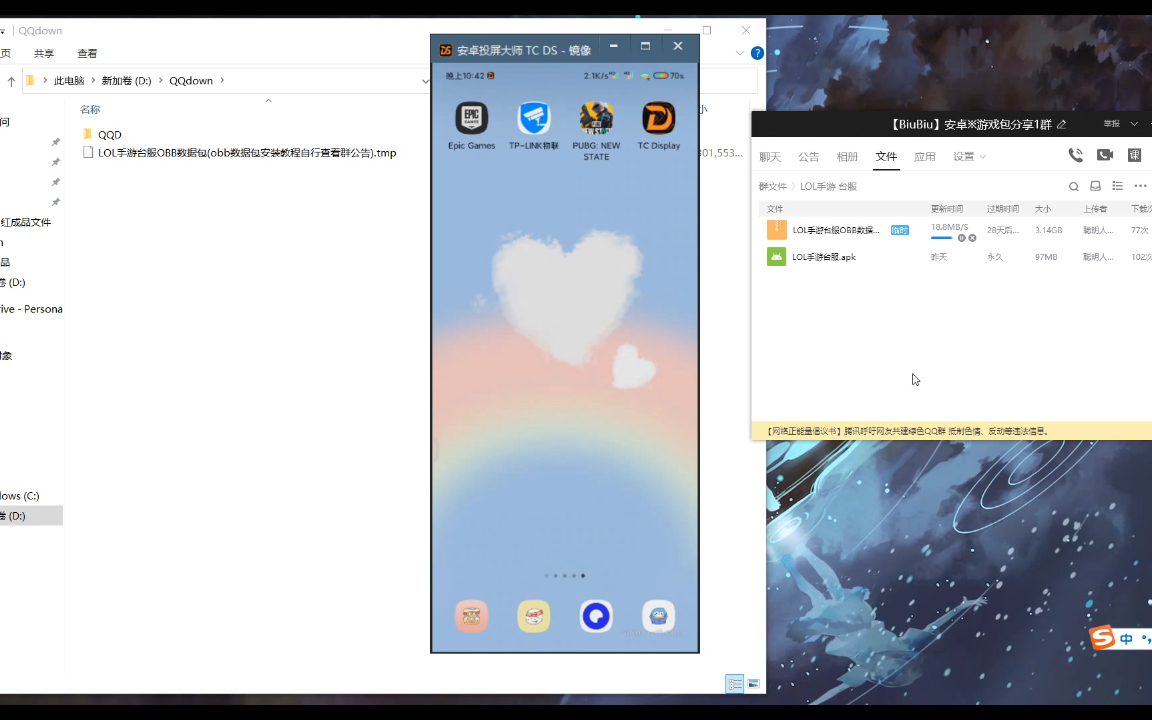The image size is (1152, 720).
Task: Open the TC Display app
Action: [658, 118]
